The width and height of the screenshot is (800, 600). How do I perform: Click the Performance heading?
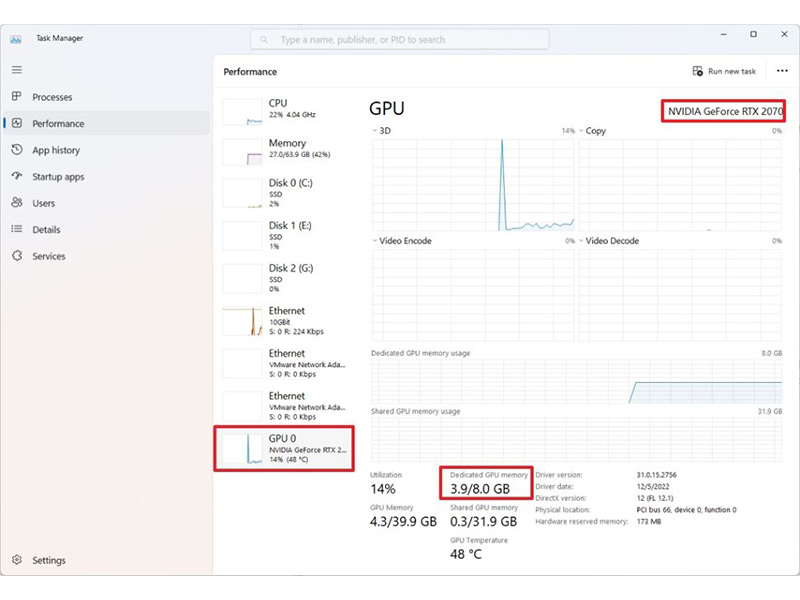250,72
